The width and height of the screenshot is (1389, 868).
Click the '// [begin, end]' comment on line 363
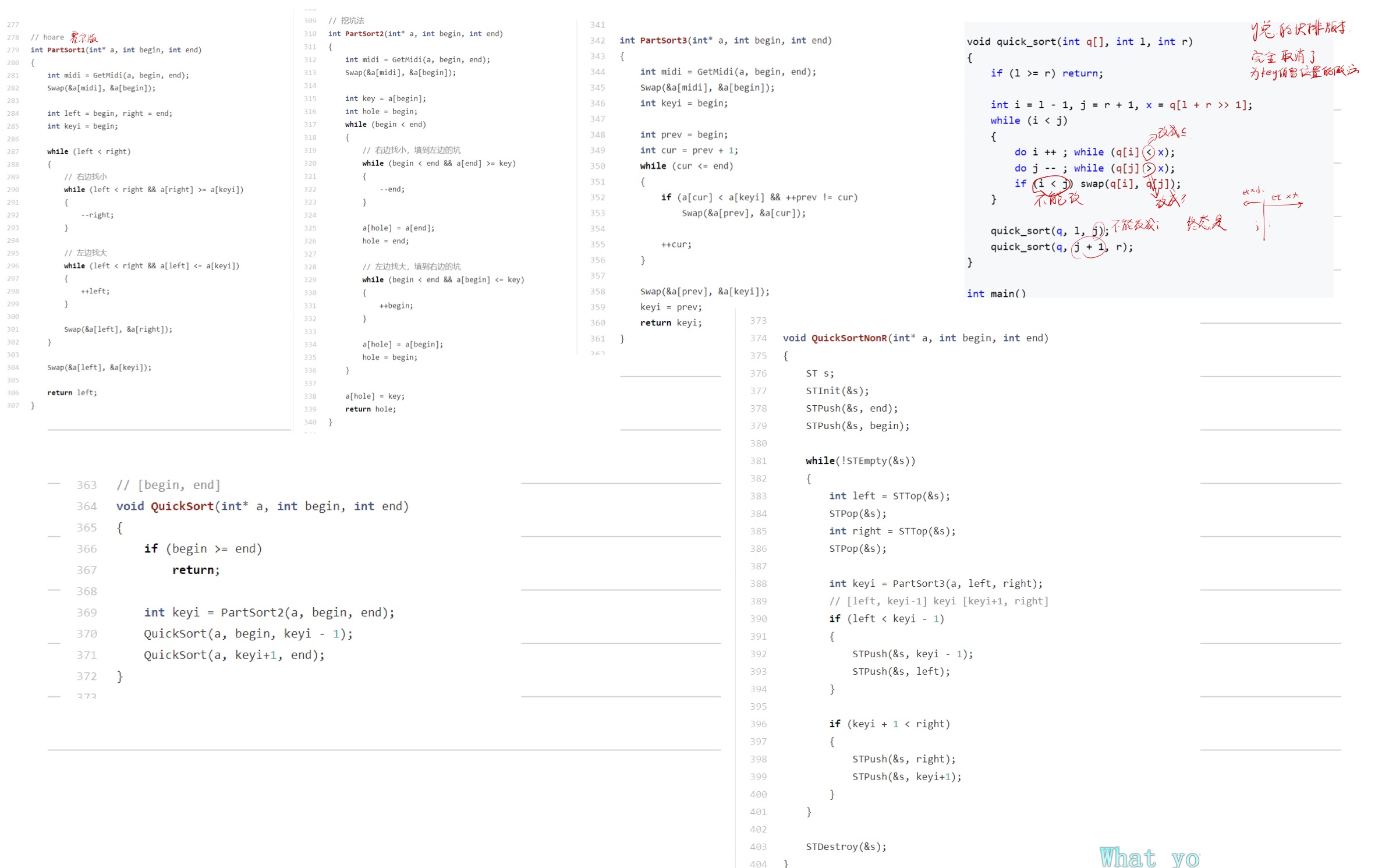click(168, 485)
